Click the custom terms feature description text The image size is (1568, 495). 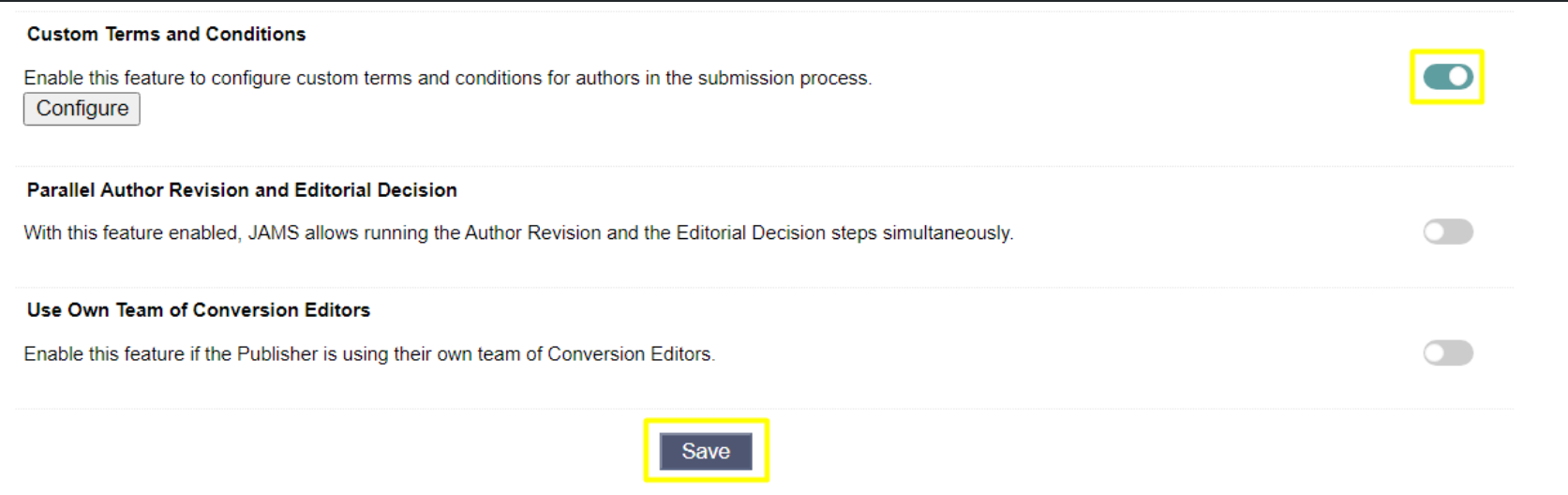447,78
